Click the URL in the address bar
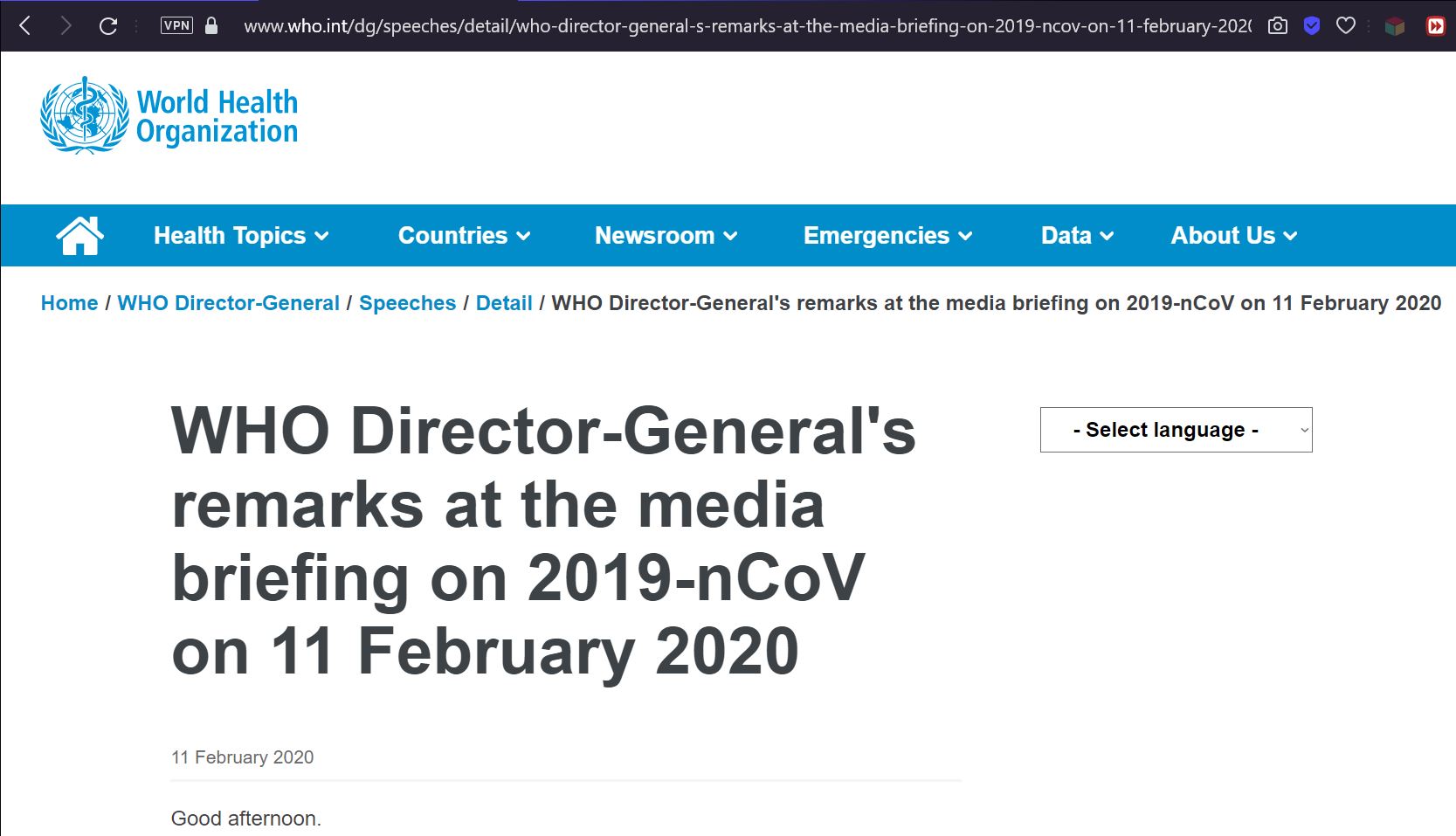Screen dimensions: 1456x836 coord(748,26)
